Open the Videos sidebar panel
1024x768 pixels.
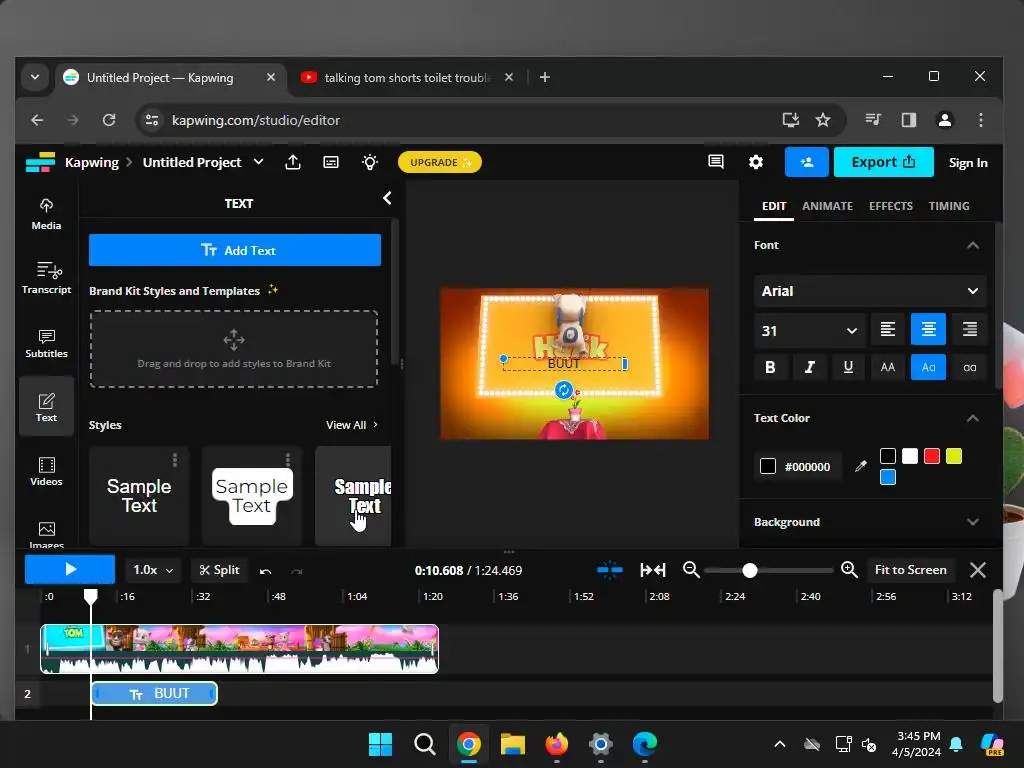[46, 471]
